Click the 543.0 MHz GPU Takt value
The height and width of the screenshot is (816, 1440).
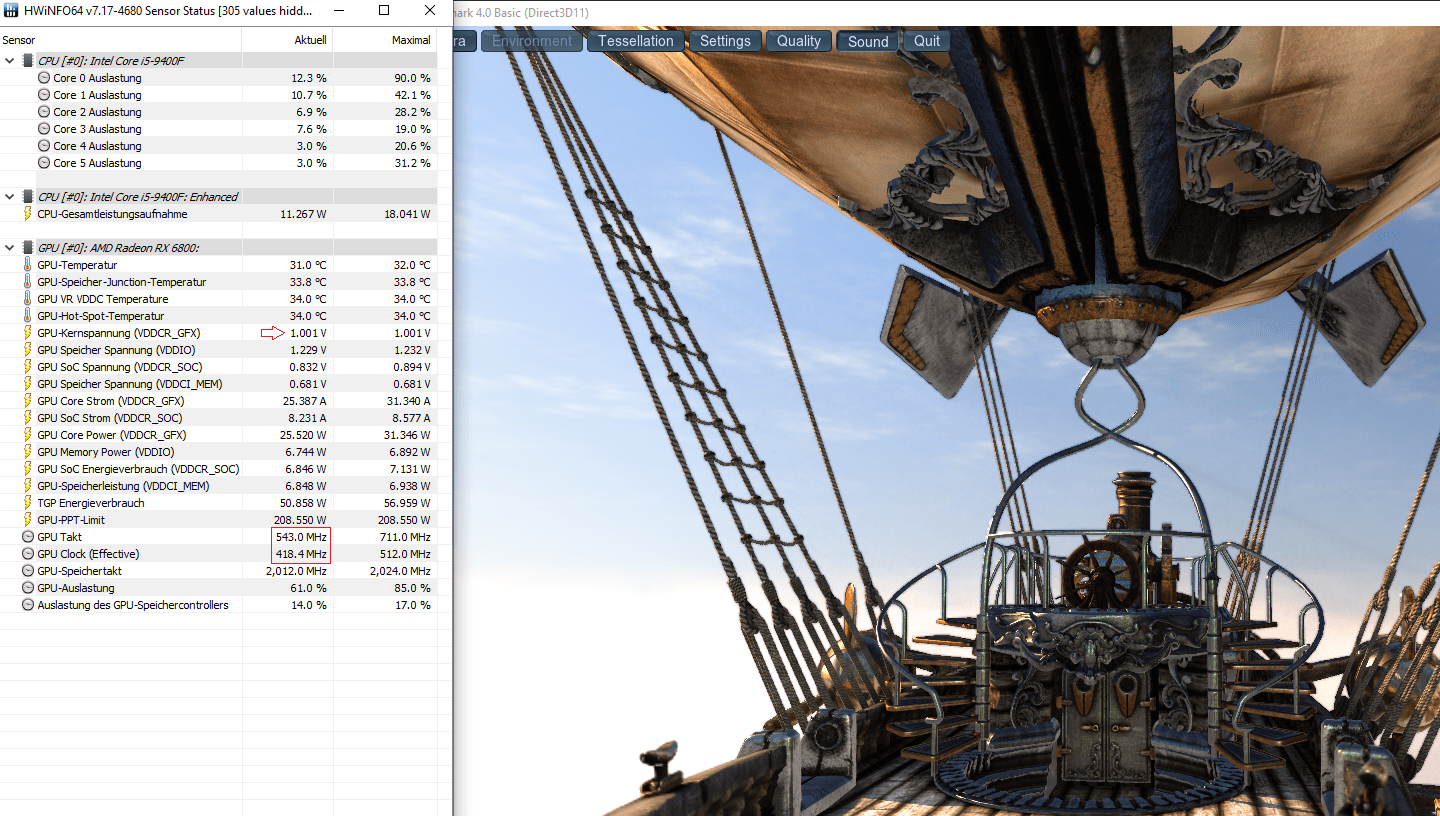301,537
